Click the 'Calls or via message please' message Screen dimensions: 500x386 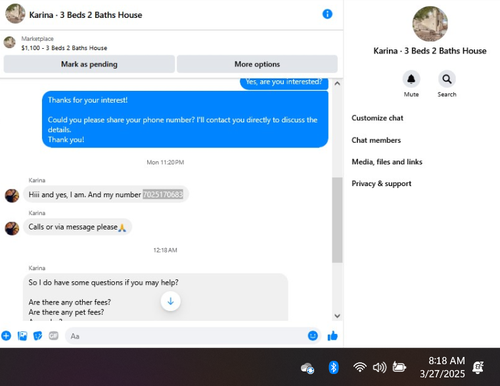pos(77,227)
